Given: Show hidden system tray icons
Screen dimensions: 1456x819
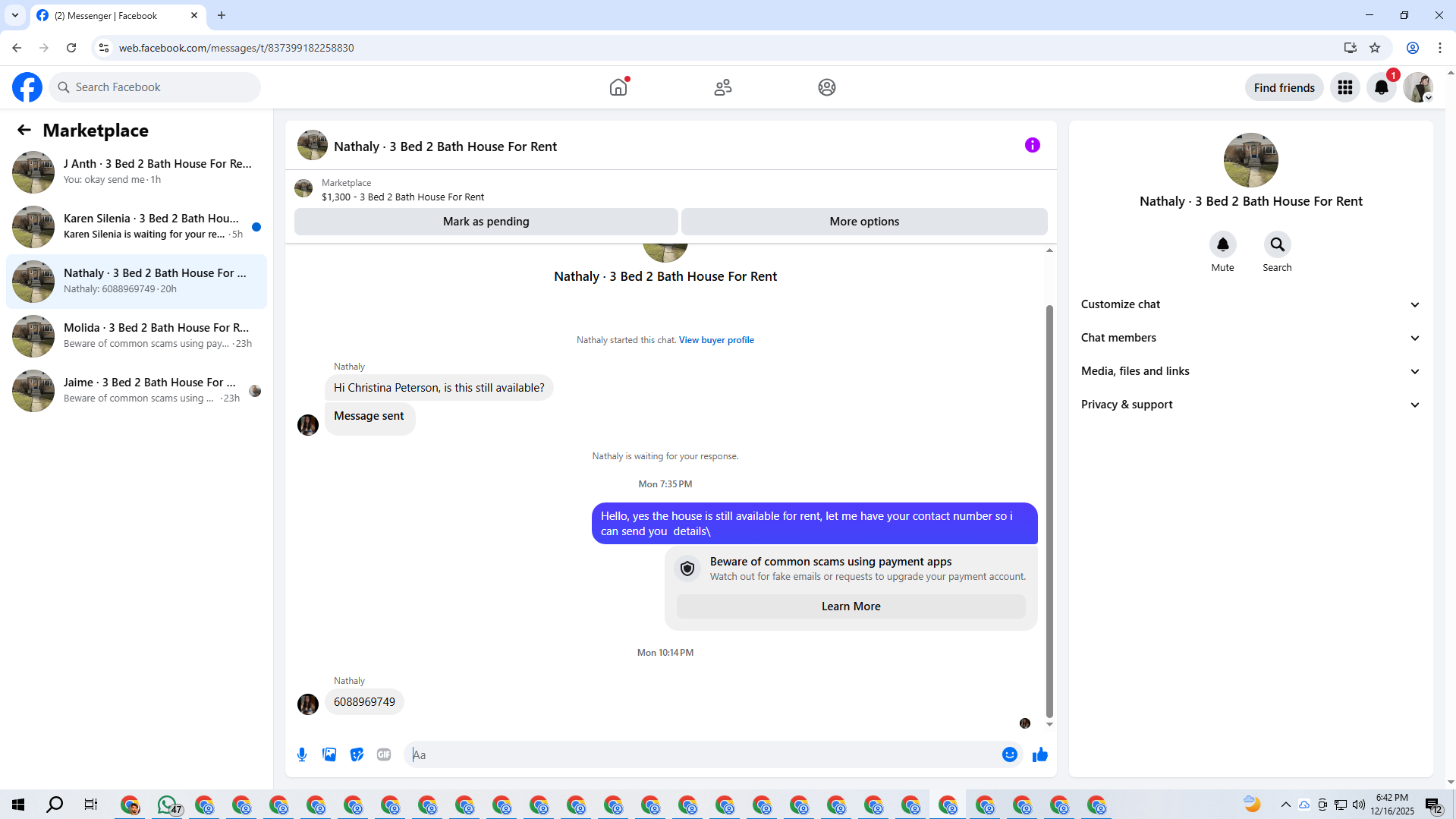Looking at the screenshot, I should point(1285,805).
